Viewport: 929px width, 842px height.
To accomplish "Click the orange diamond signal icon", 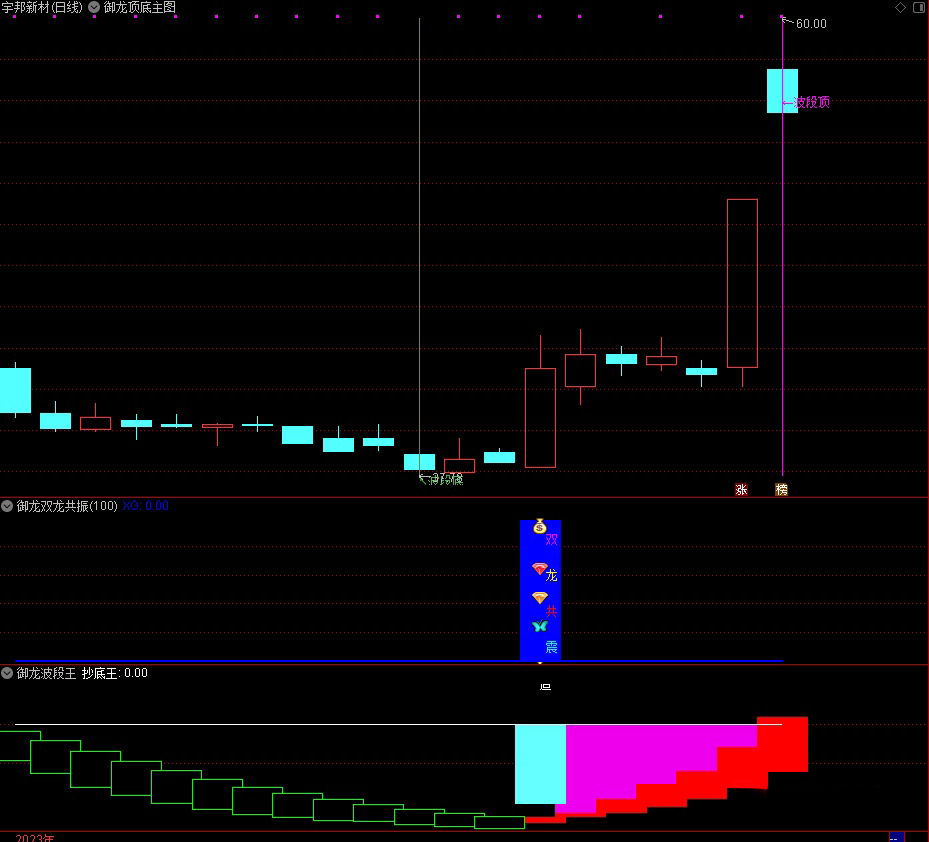I will point(540,598).
